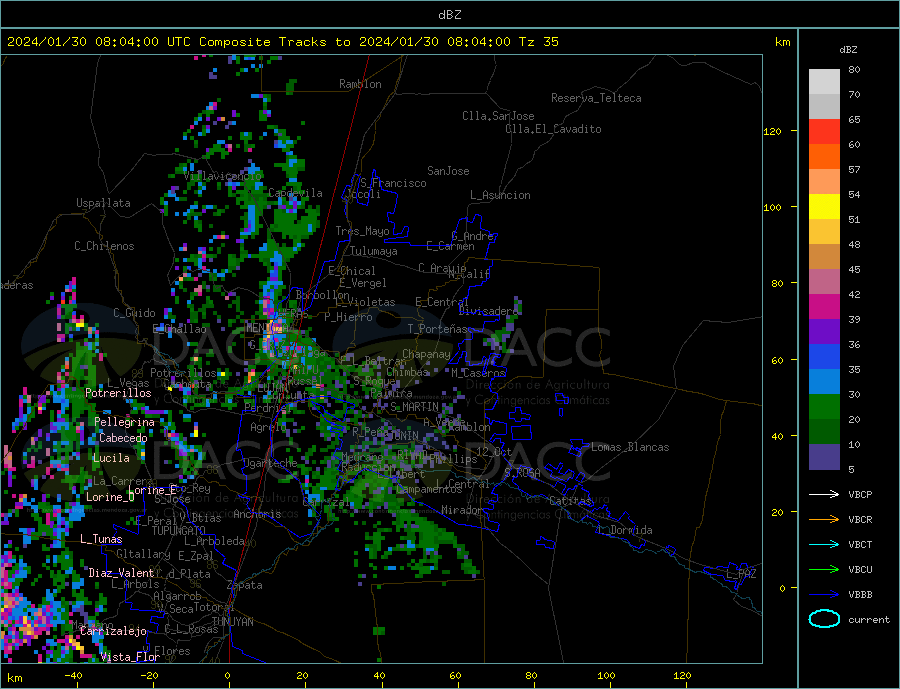The image size is (900, 689).
Task: Click the Tulumaya map label
Action: [373, 251]
